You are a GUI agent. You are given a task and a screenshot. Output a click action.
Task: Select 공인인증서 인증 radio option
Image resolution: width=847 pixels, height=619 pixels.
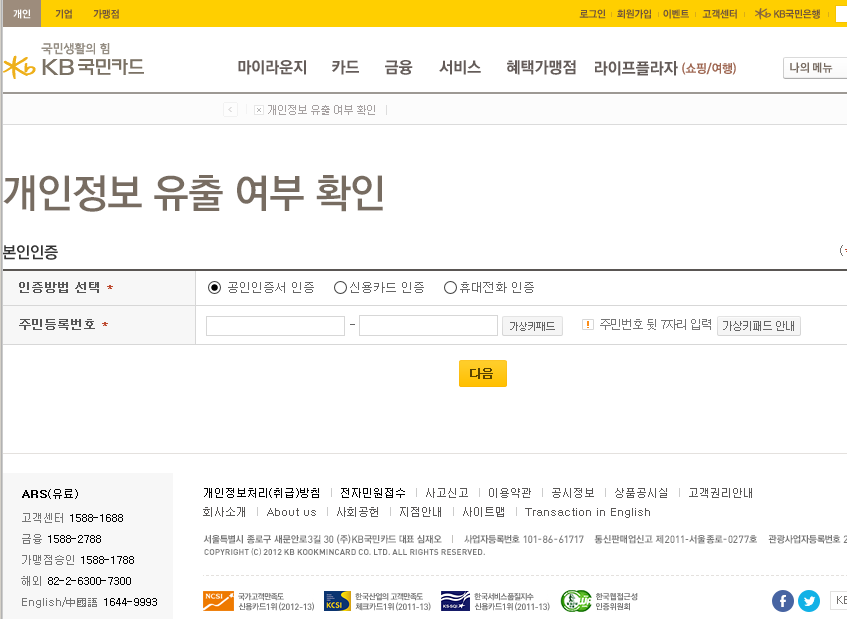(214, 288)
